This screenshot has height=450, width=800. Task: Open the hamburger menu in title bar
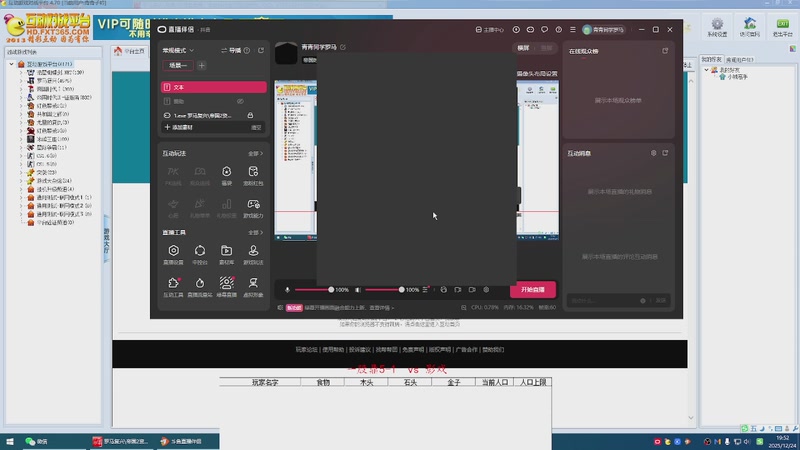[573, 30]
